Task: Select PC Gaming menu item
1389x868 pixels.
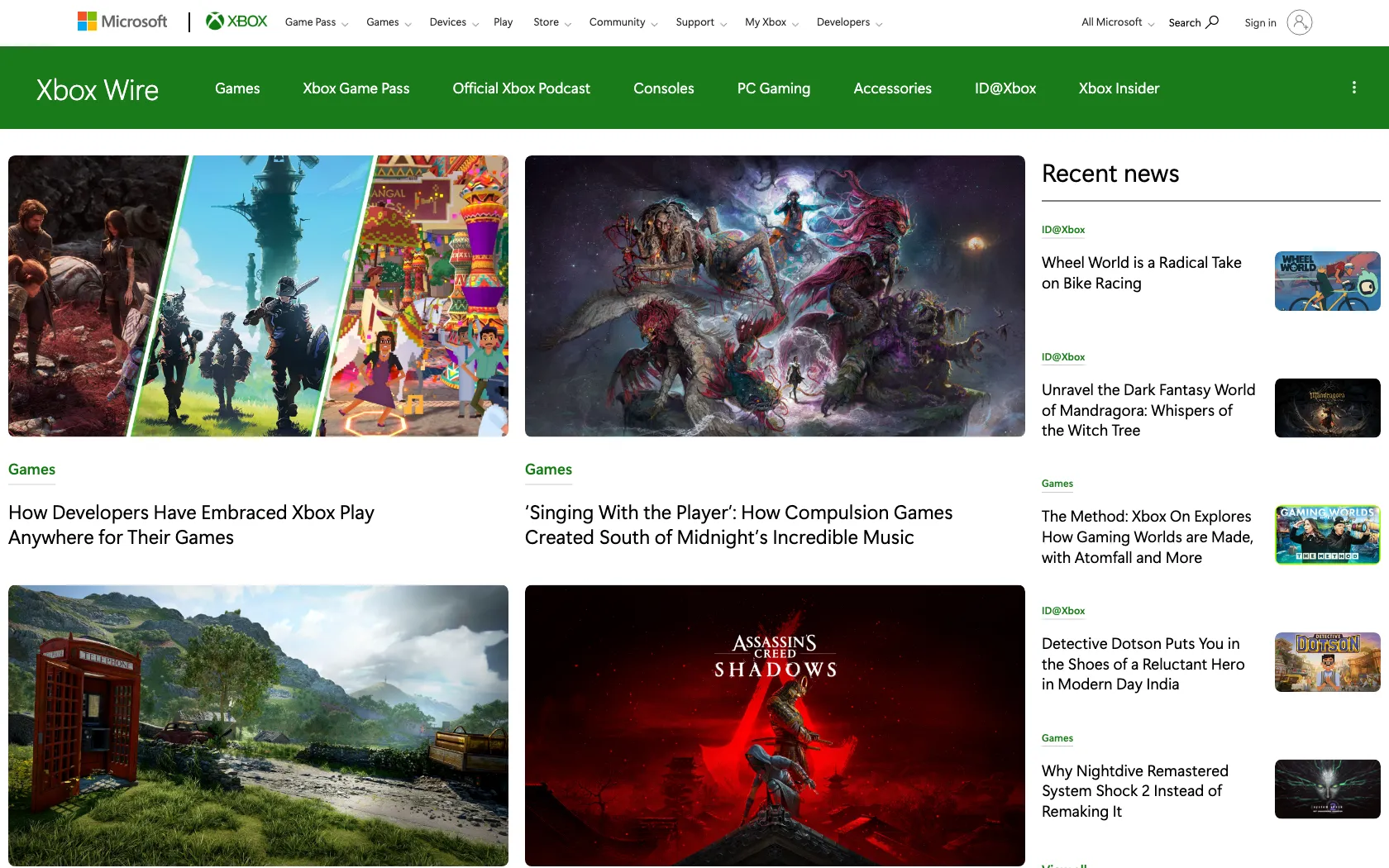Action: click(x=774, y=88)
